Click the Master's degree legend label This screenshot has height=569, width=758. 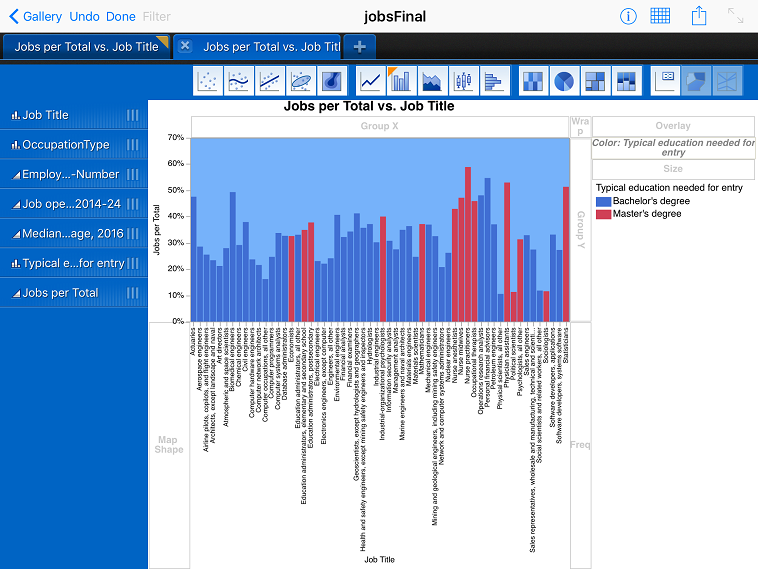point(647,214)
